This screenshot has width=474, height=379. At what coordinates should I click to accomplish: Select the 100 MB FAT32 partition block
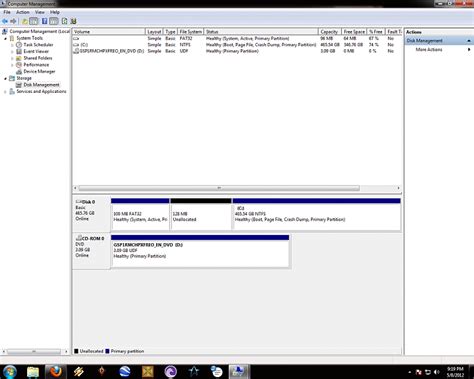tap(140, 214)
